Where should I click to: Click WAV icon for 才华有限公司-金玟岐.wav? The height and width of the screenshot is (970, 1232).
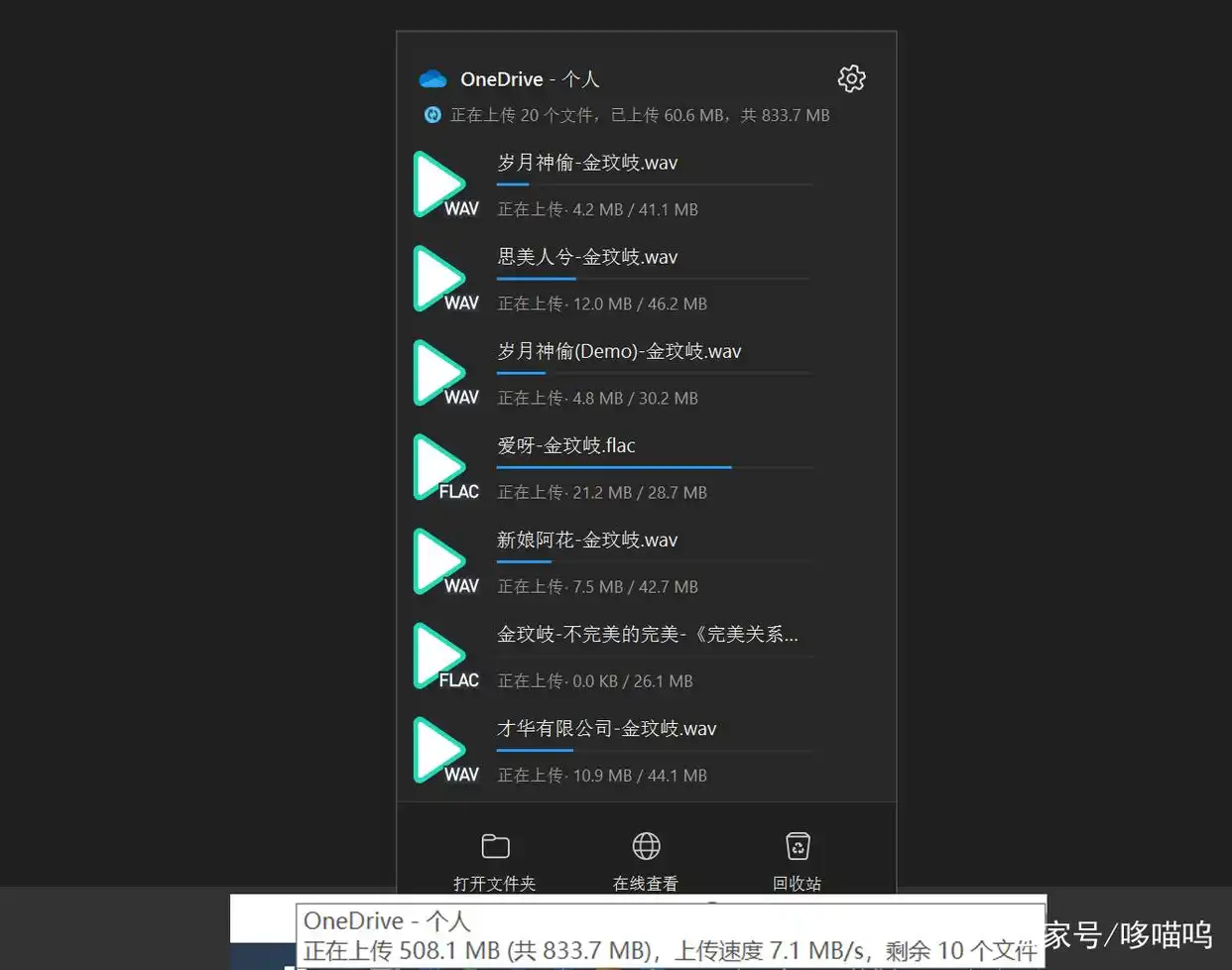click(x=444, y=751)
